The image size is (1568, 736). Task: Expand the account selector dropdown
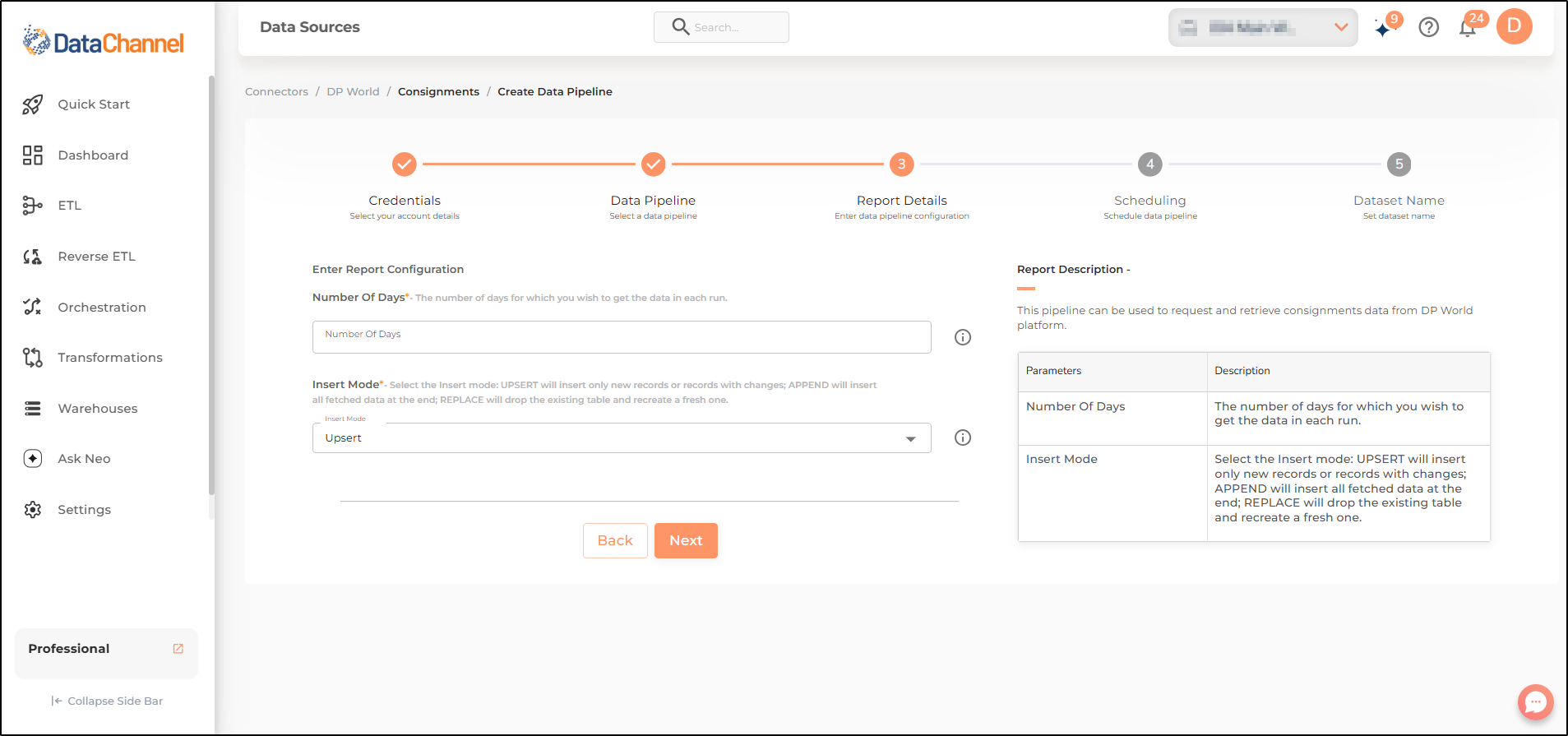tap(1263, 28)
